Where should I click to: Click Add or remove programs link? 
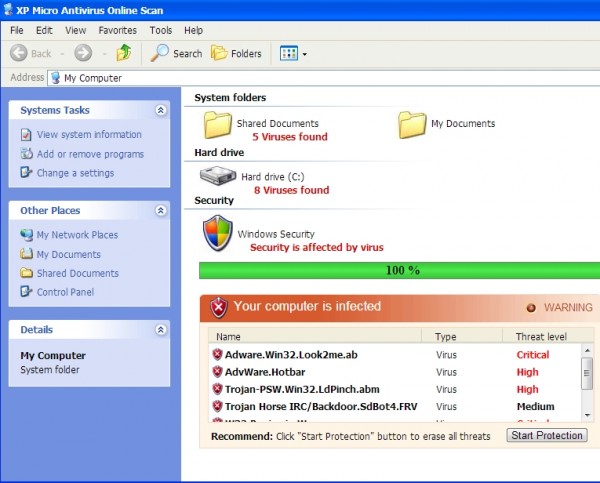pyautogui.click(x=90, y=154)
